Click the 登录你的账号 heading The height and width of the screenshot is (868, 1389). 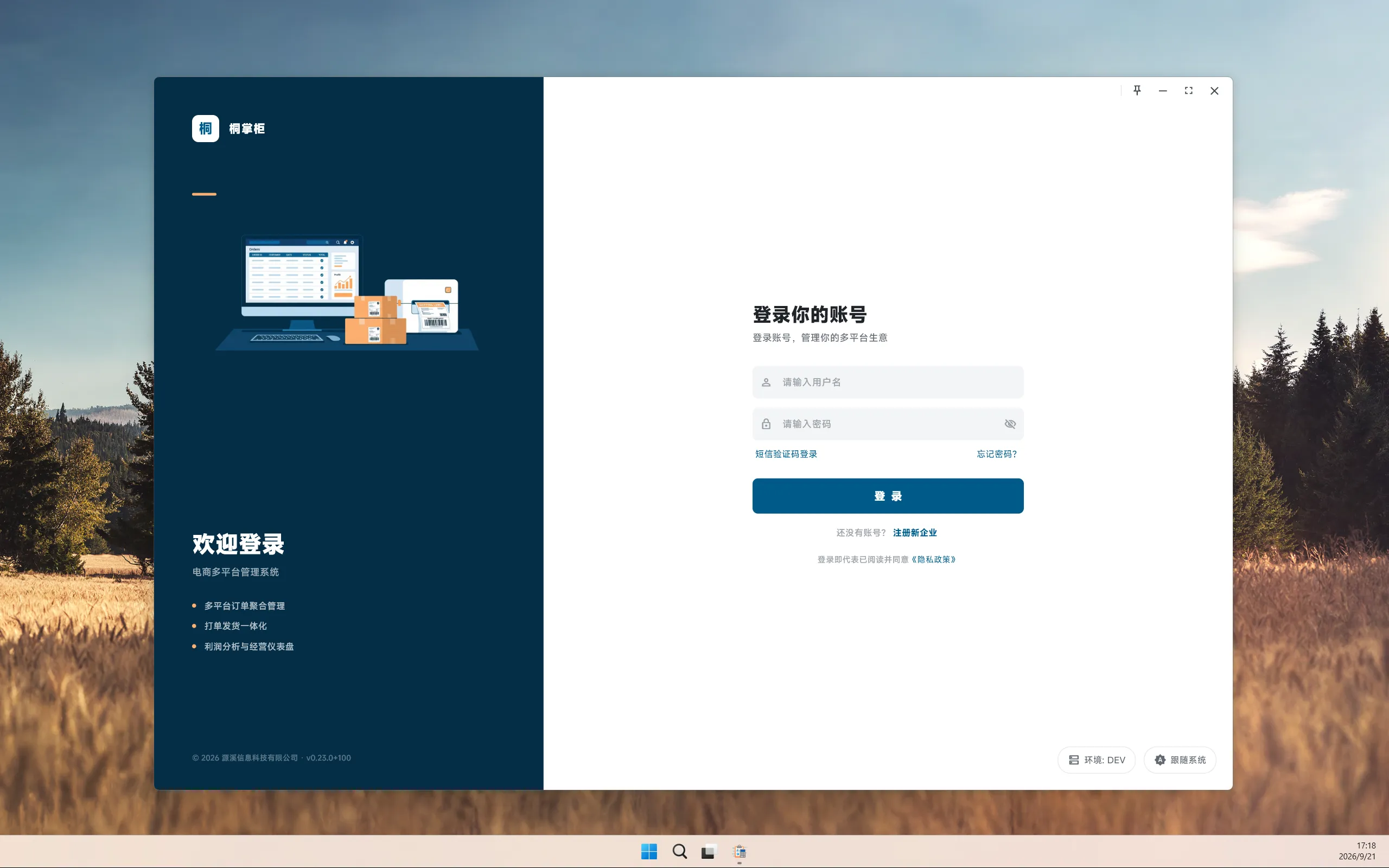point(810,315)
